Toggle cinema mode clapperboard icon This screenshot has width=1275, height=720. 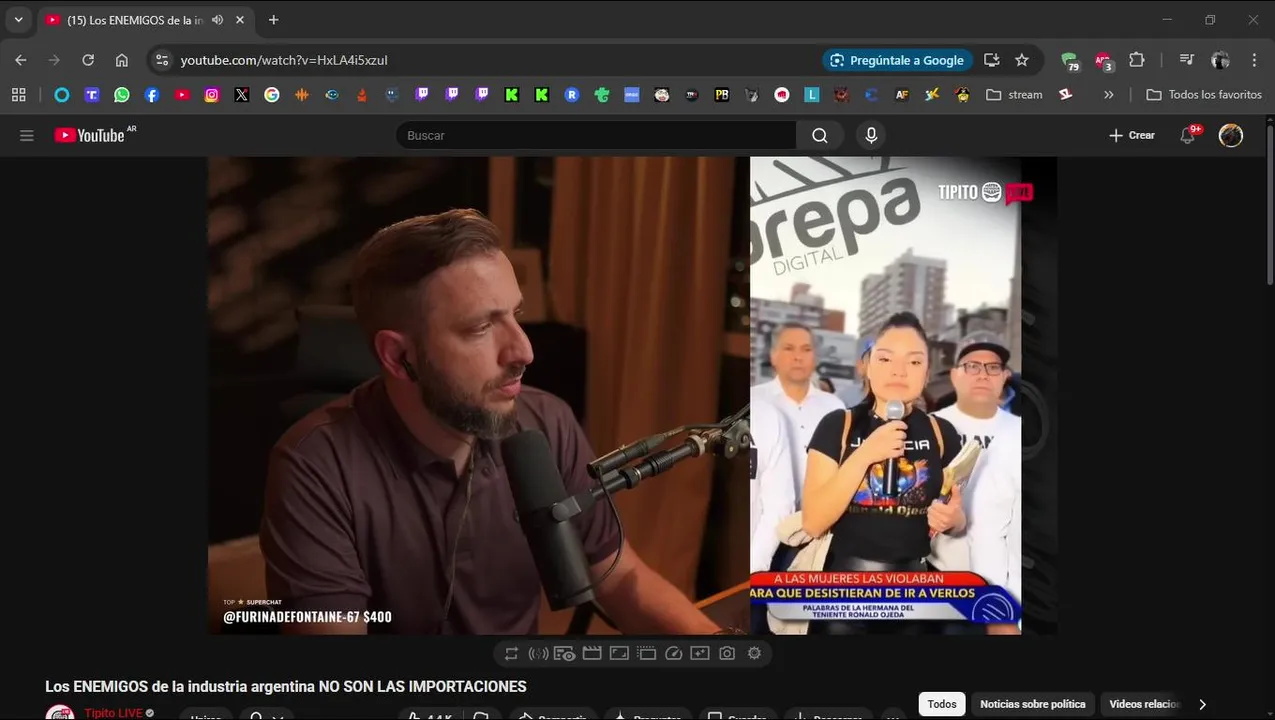click(x=592, y=653)
